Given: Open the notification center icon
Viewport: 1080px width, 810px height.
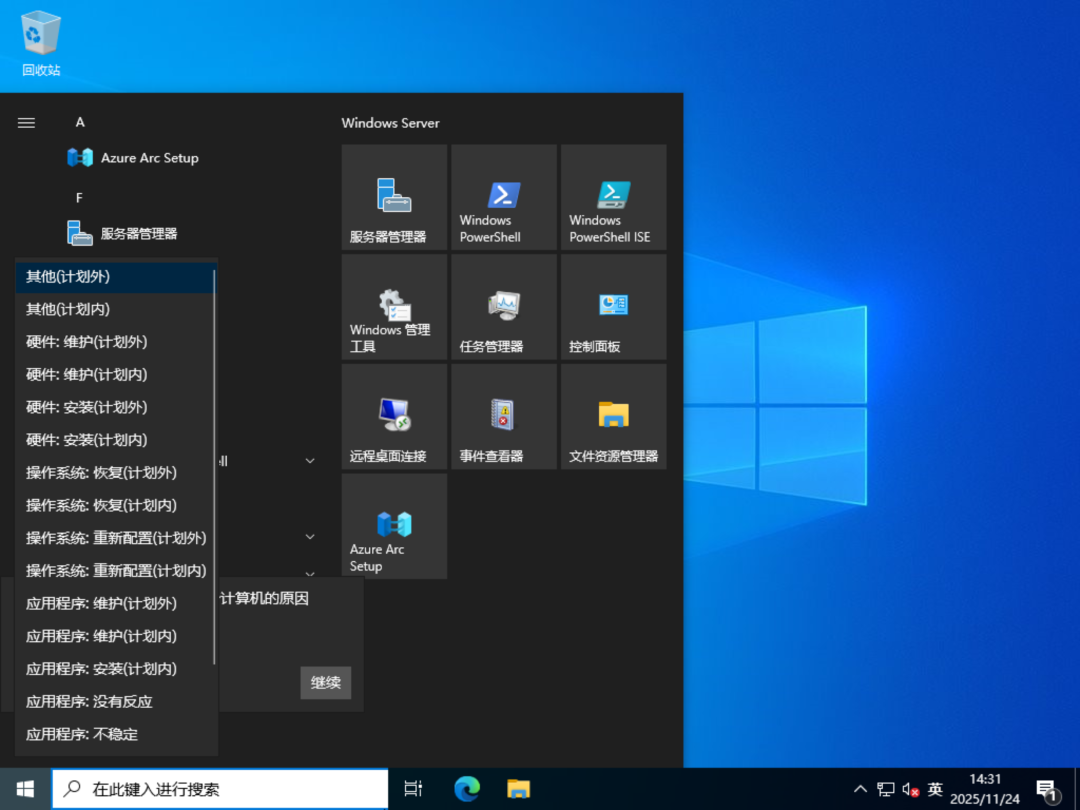Looking at the screenshot, I should [x=1046, y=789].
